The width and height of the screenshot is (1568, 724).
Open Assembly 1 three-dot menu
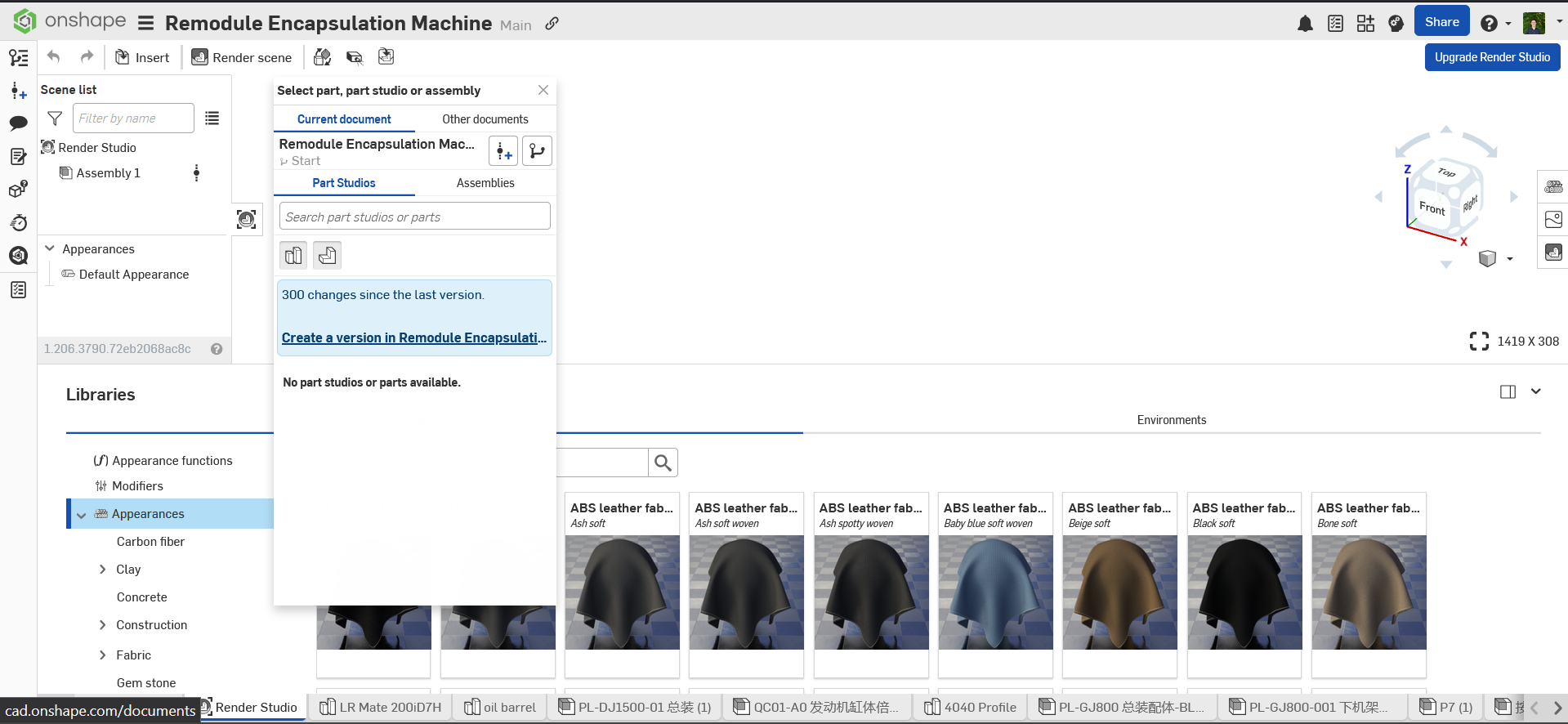196,172
